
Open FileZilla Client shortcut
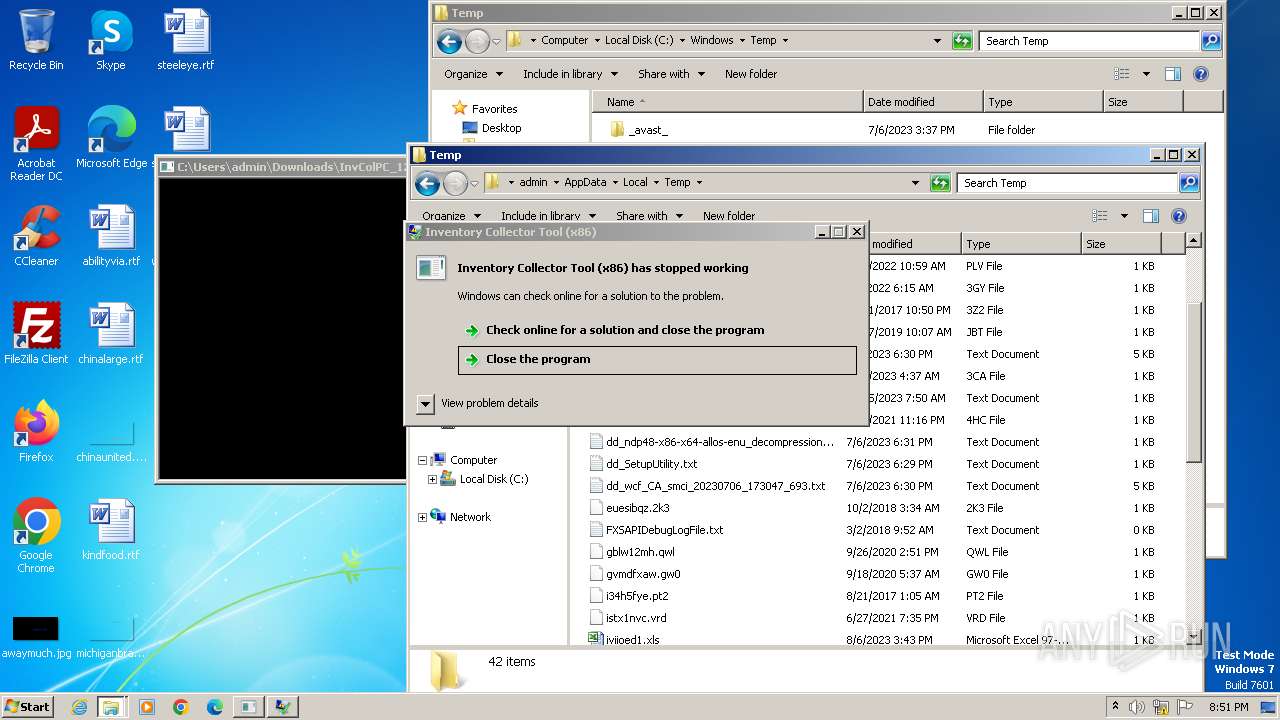(x=36, y=334)
